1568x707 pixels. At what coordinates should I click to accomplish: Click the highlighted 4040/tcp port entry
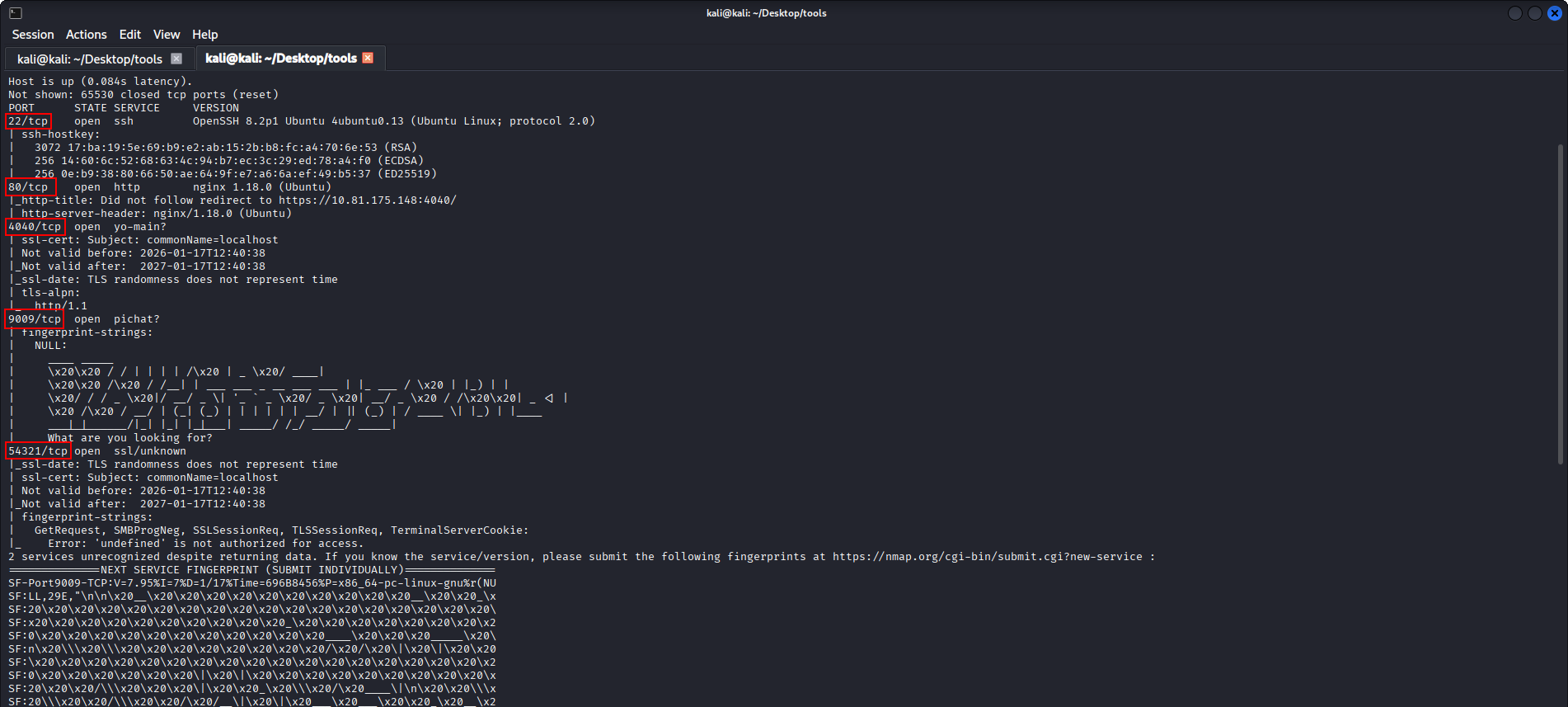(x=35, y=227)
